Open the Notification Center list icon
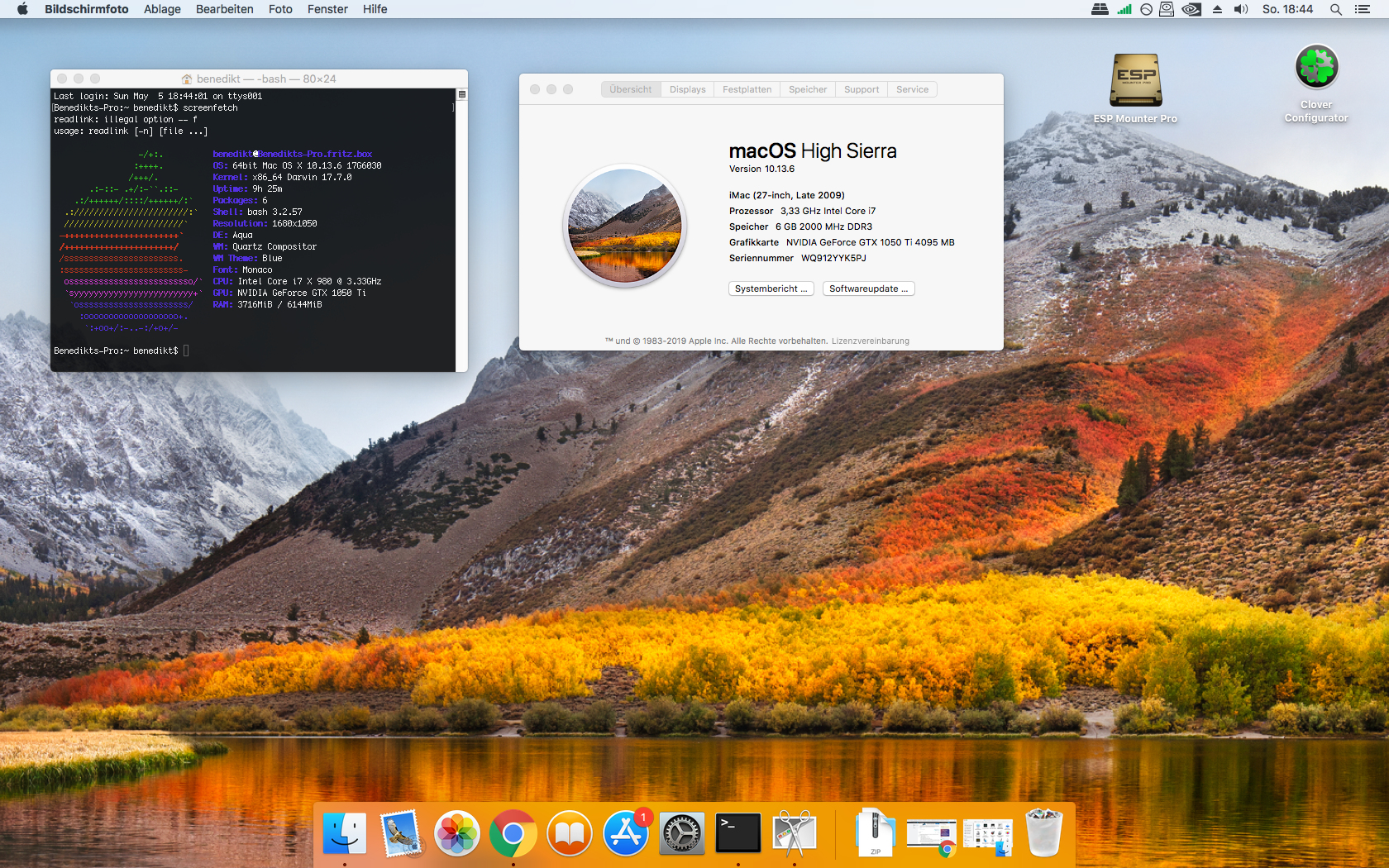The width and height of the screenshot is (1389, 868). (x=1363, y=9)
